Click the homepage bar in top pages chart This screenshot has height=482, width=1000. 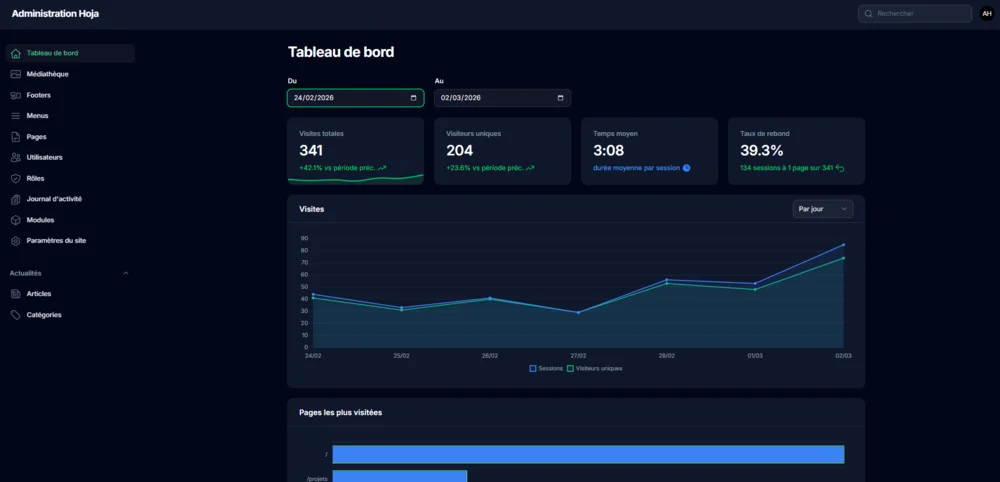pos(588,454)
